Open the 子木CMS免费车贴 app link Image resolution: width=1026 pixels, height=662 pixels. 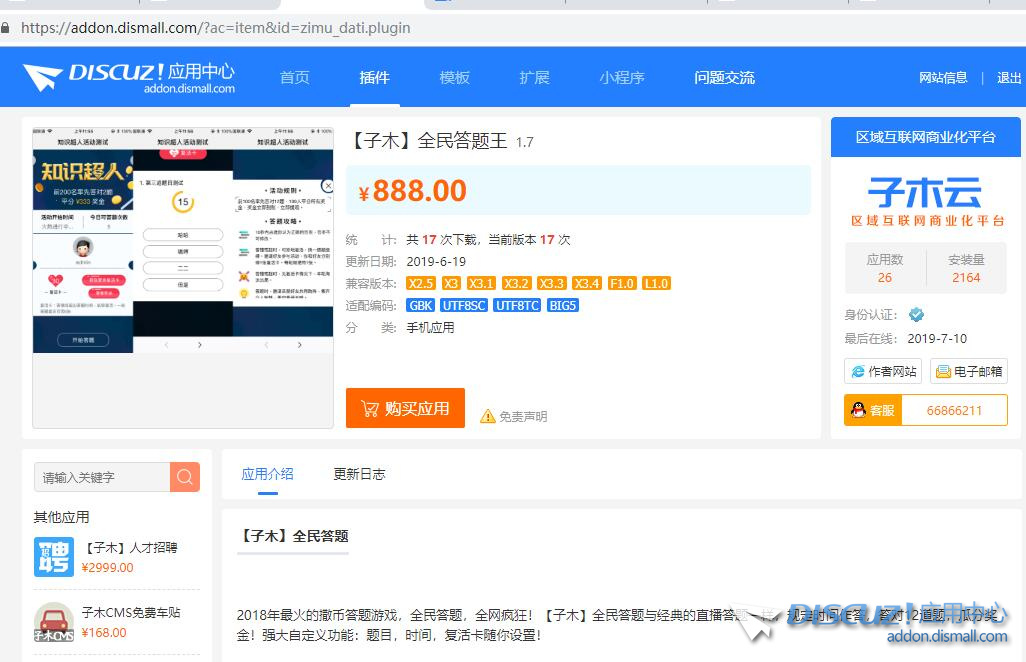(131, 612)
